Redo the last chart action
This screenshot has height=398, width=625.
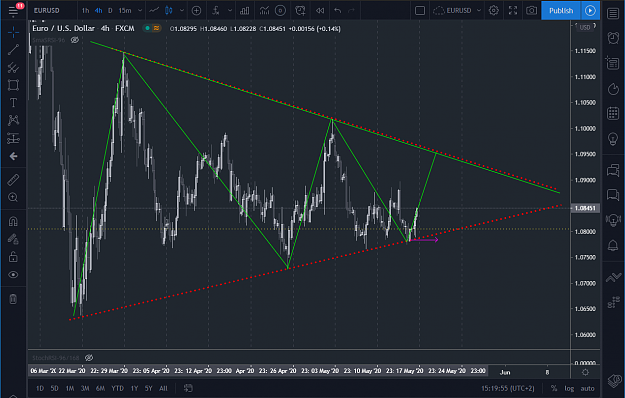click(351, 11)
